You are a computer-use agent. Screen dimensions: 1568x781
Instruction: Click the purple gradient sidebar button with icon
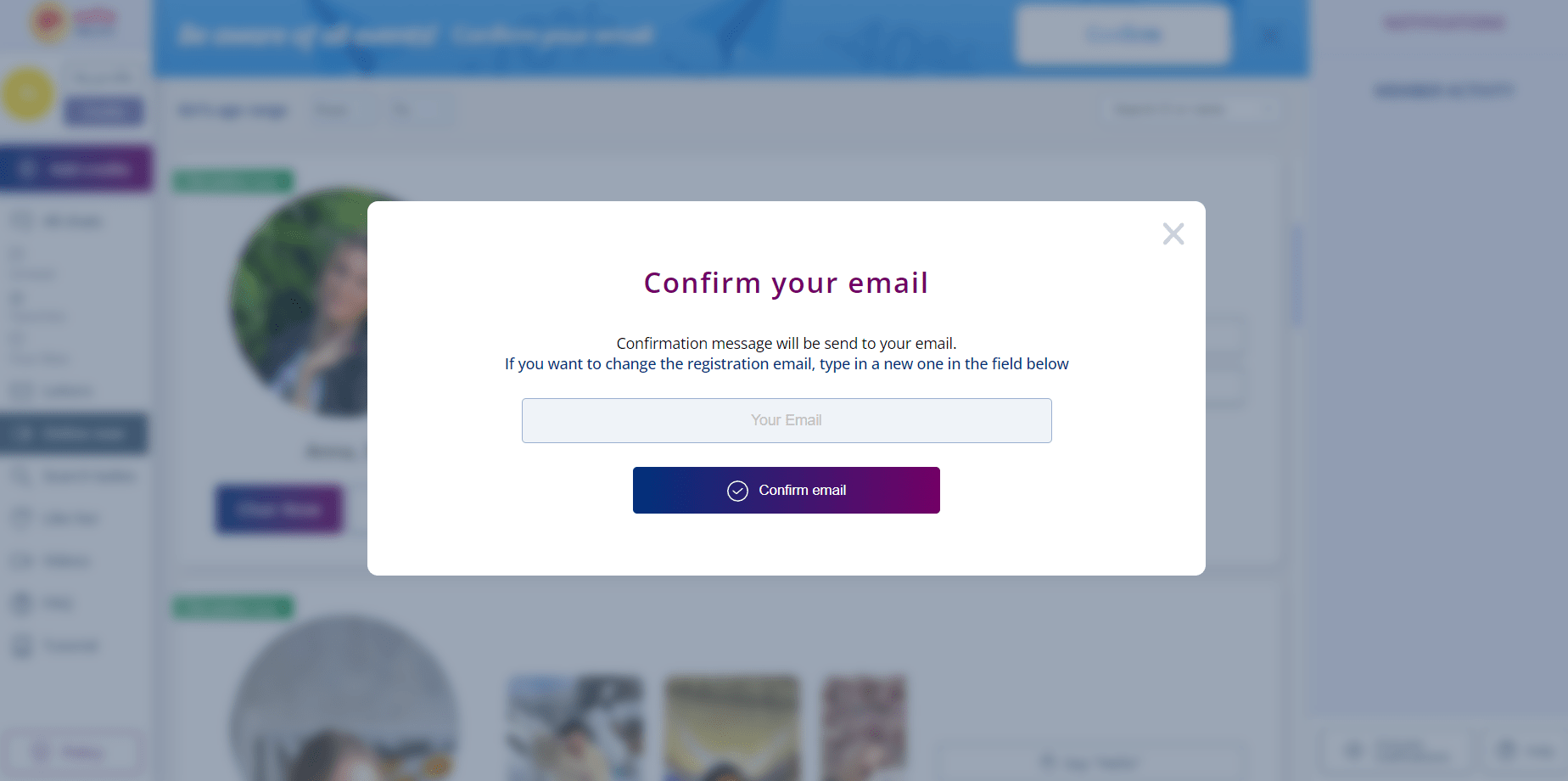point(76,169)
